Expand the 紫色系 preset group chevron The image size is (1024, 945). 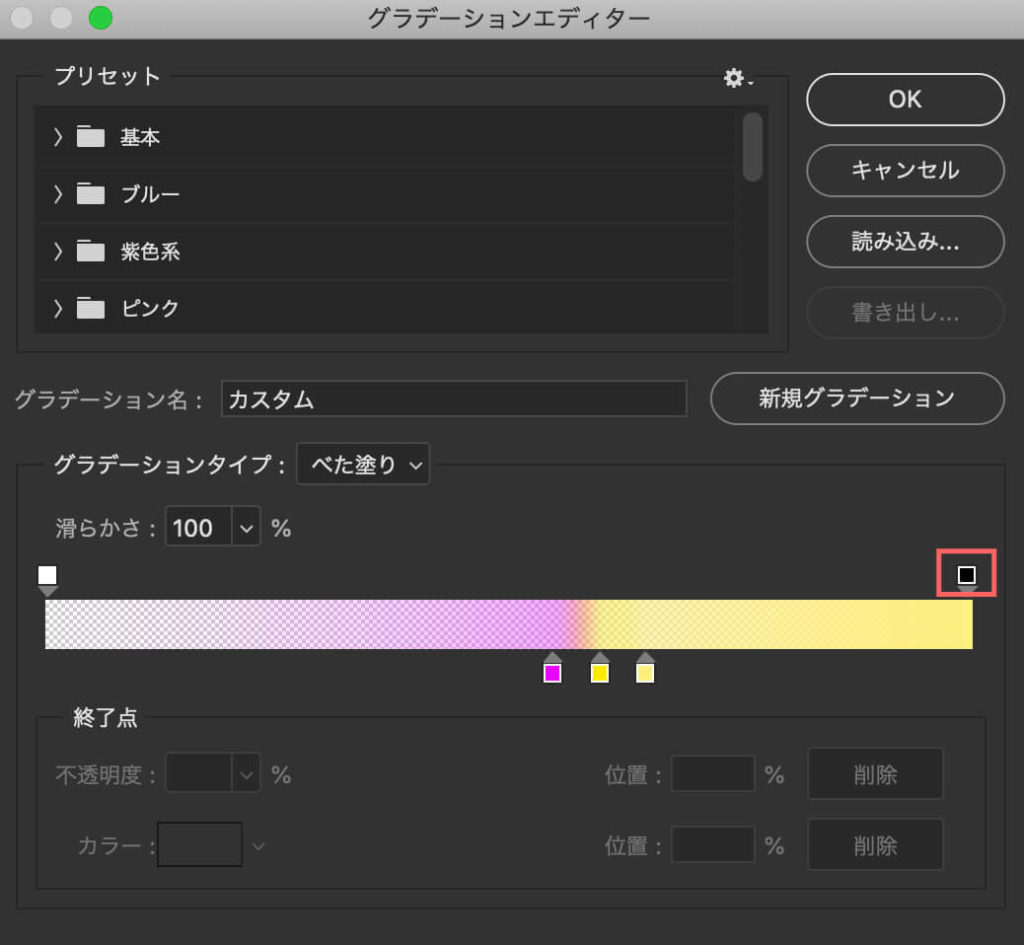pos(58,251)
